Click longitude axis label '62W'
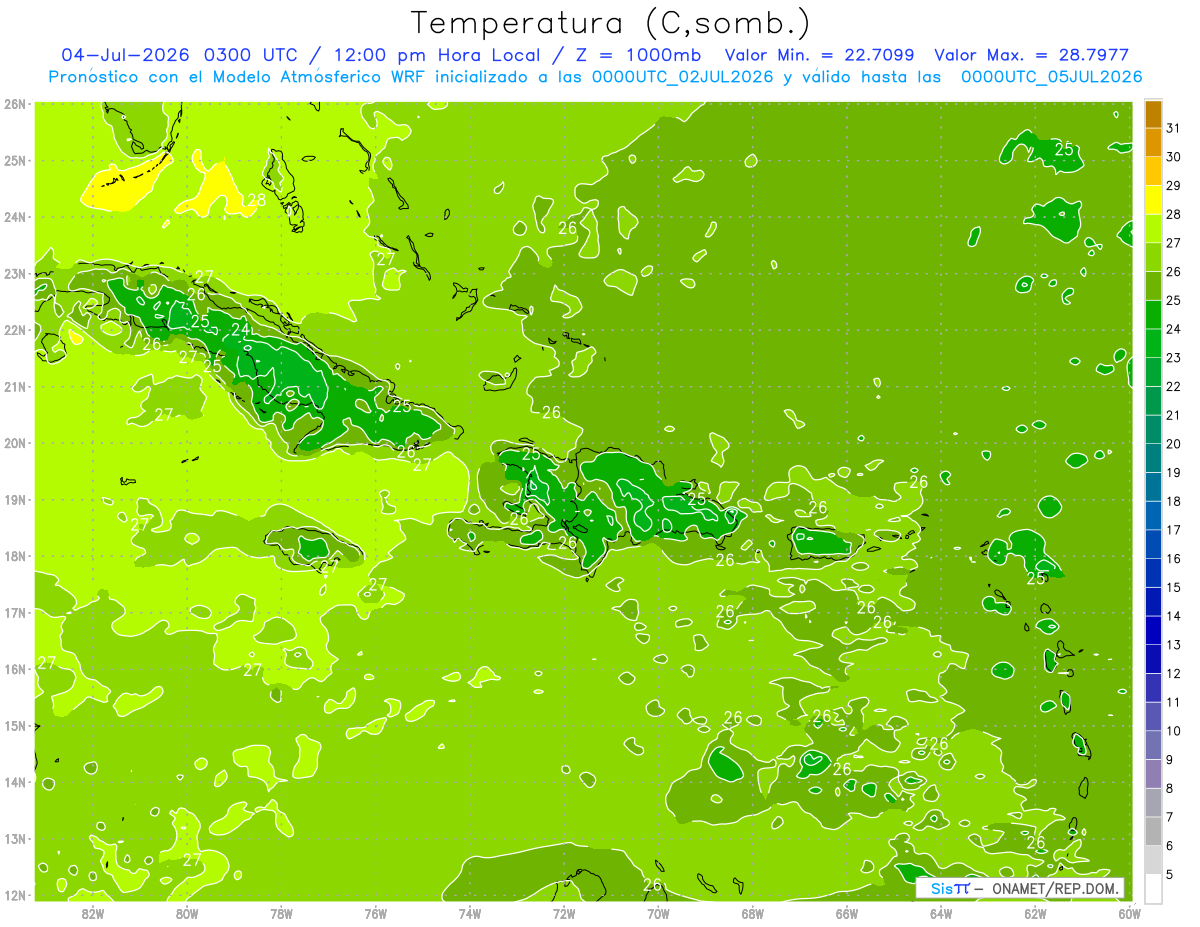 point(1036,913)
